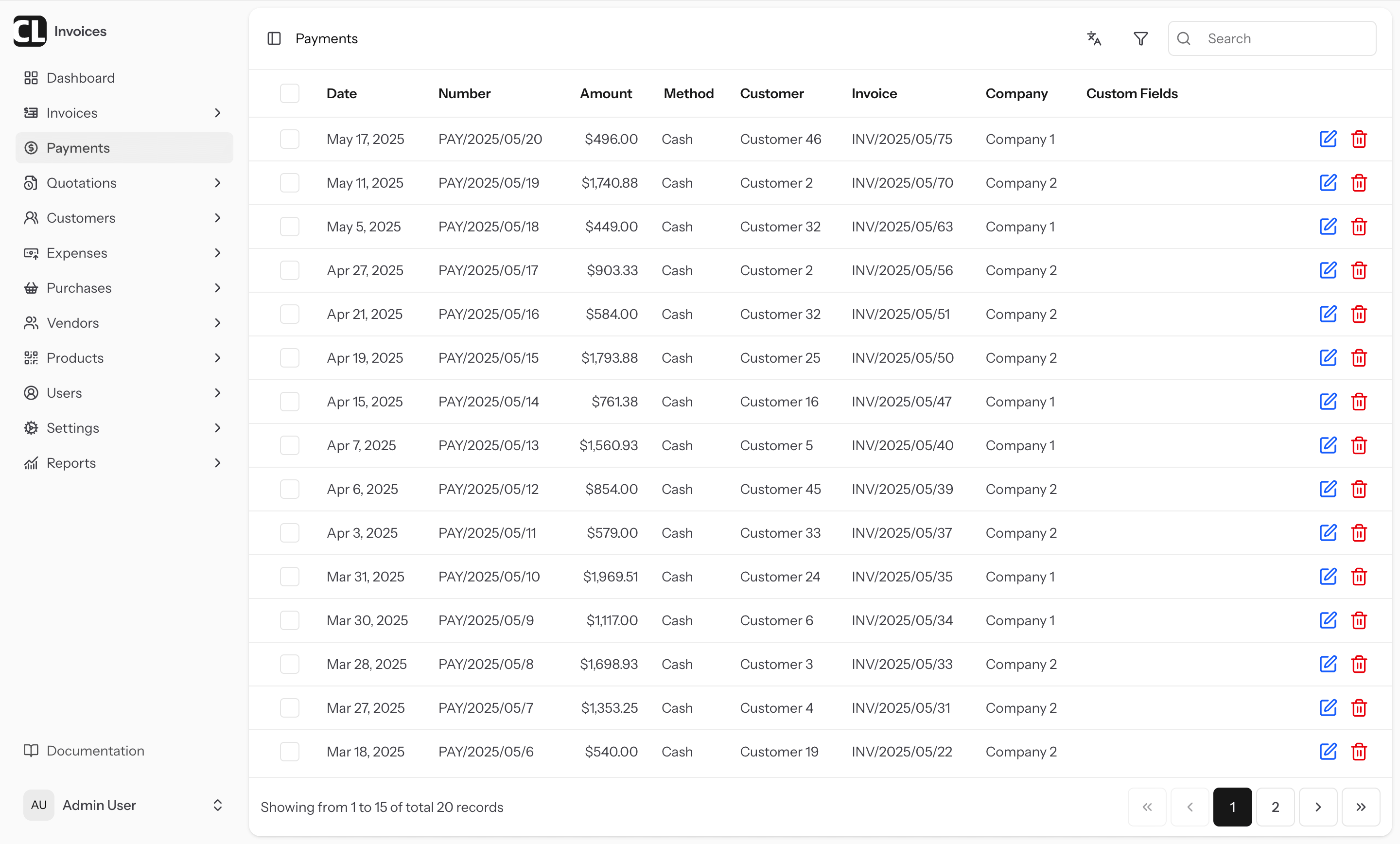Edit payment PAY/2025/05/10
Screen dimensions: 1400x844
1328,576
